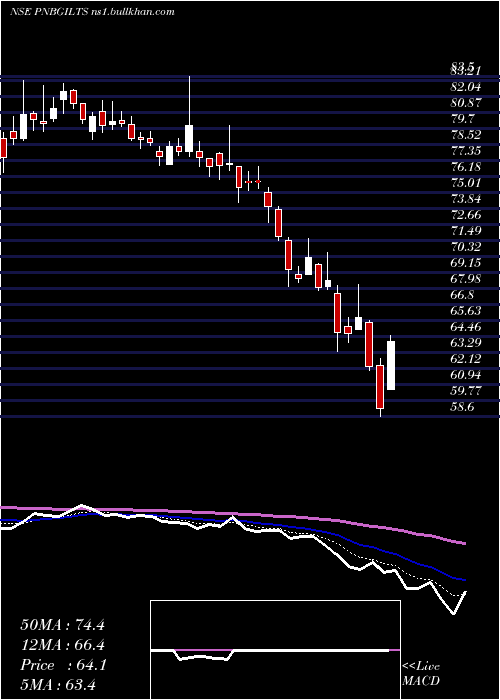Viewport: 500px width, 700px height.
Task: Select the 73.84 price axis label
Action: pos(466,199)
